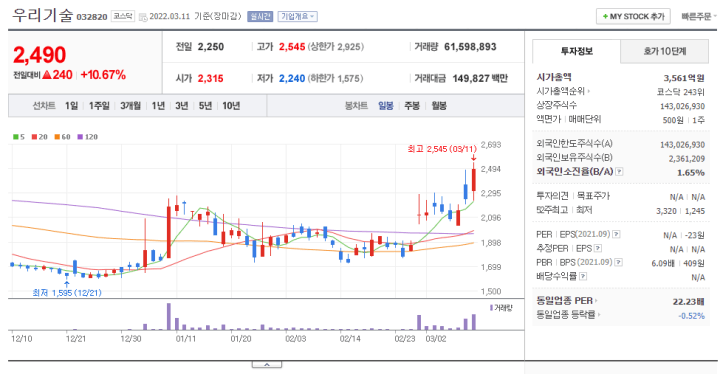Click the 거래대금 value 149,827 백만
Viewport: 720px width, 374px height.
(x=480, y=79)
